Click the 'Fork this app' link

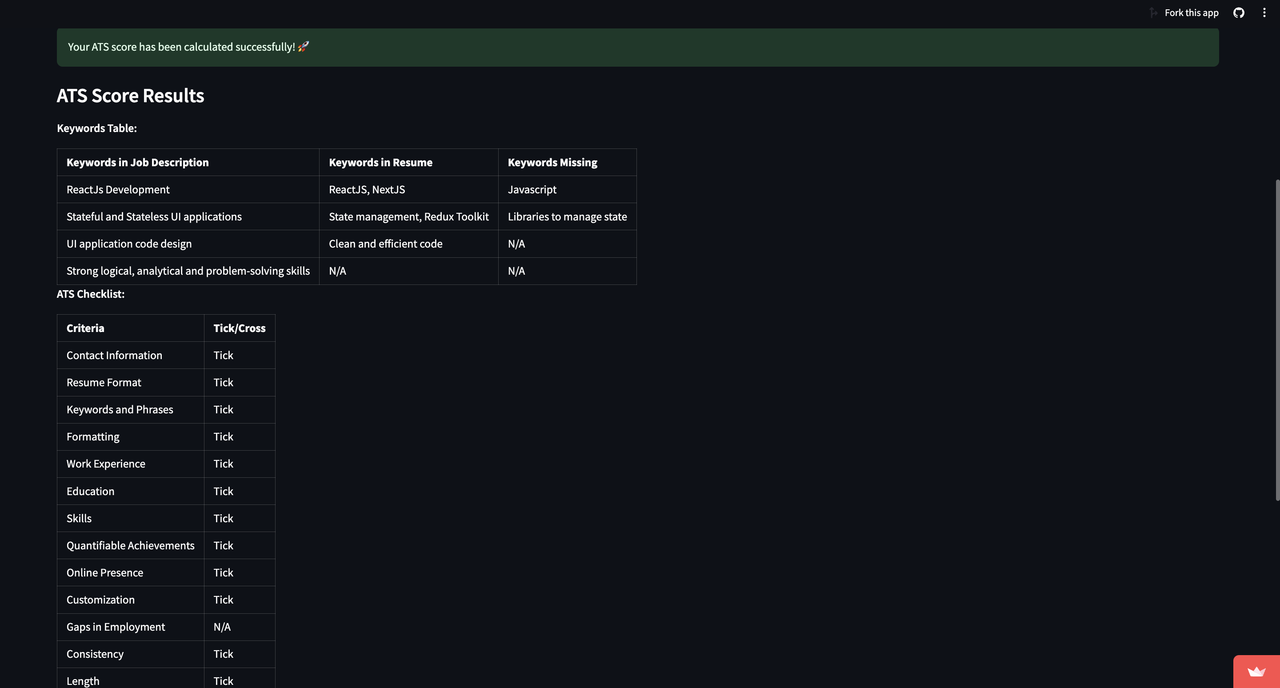point(1191,12)
